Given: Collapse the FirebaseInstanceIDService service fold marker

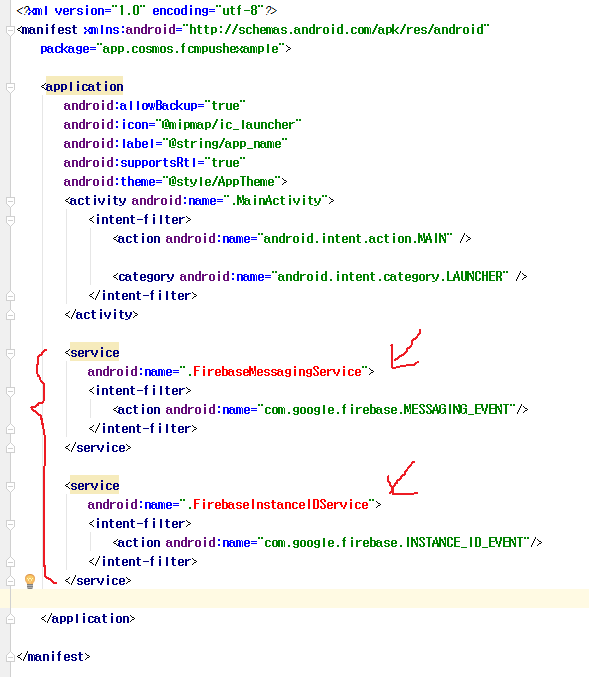Looking at the screenshot, I should click(10, 486).
